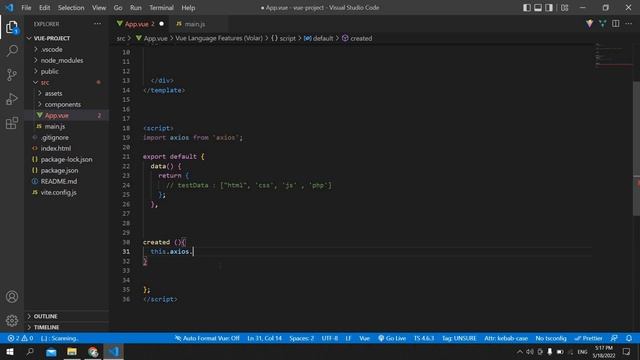
Task: Click Tag: UNSURE status item
Action: click(x=459, y=338)
